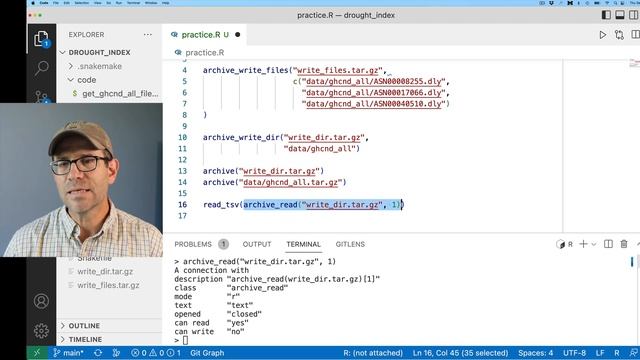
Task: Open the Apple menu
Action: click(x=33, y=3)
